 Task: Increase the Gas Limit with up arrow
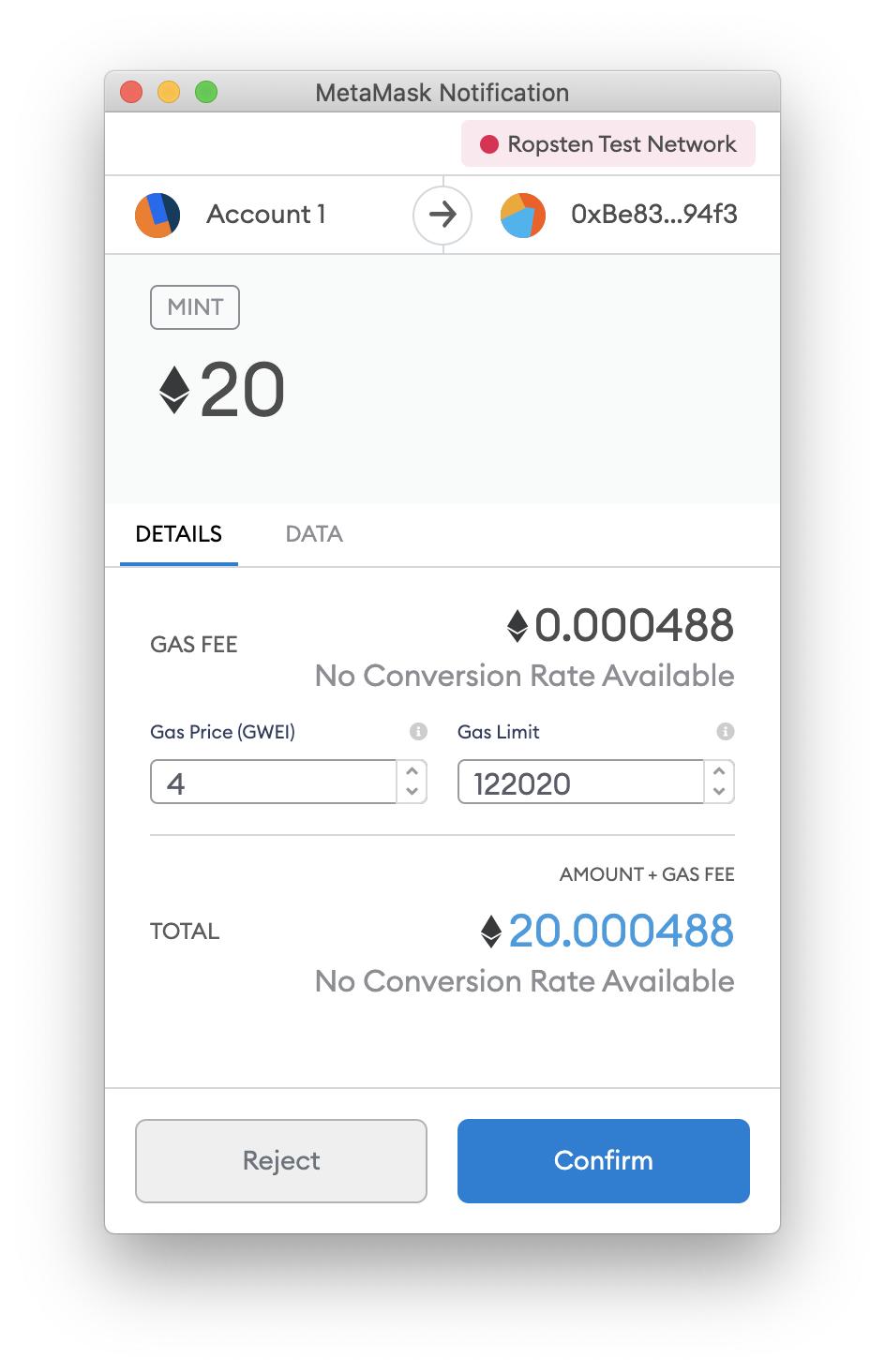point(719,772)
